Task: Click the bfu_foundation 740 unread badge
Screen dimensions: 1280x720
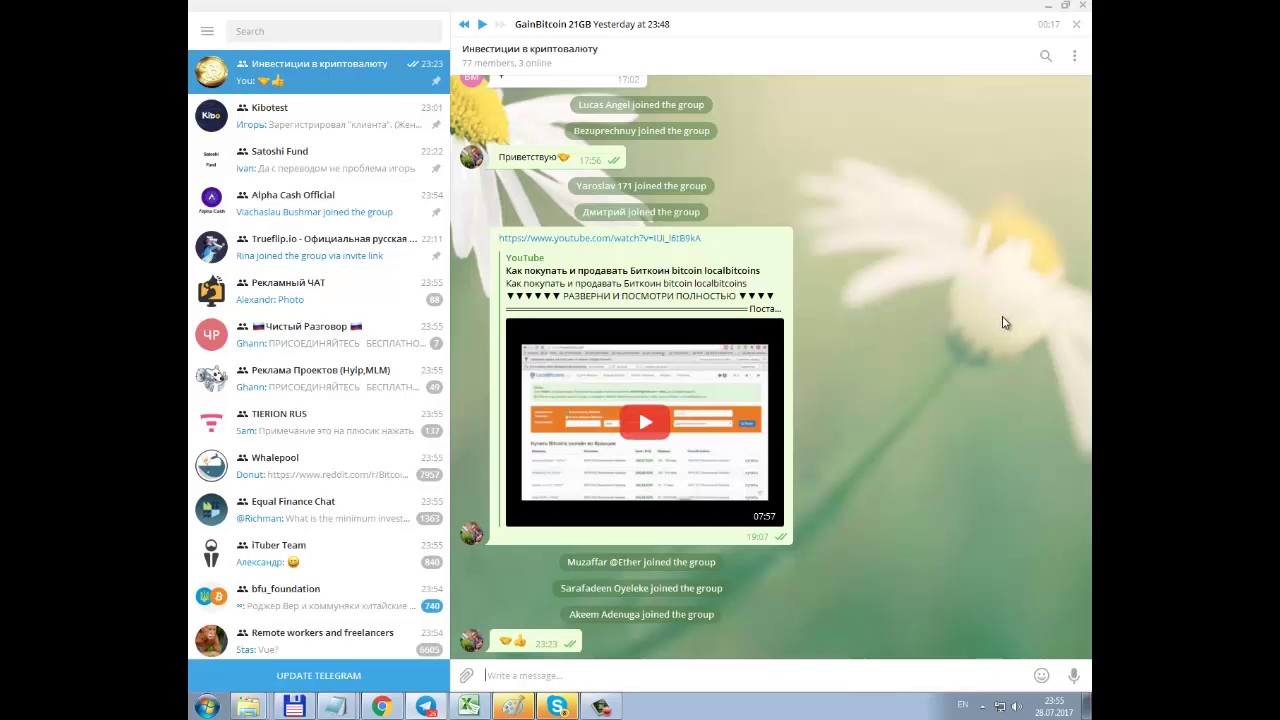Action: 431,606
